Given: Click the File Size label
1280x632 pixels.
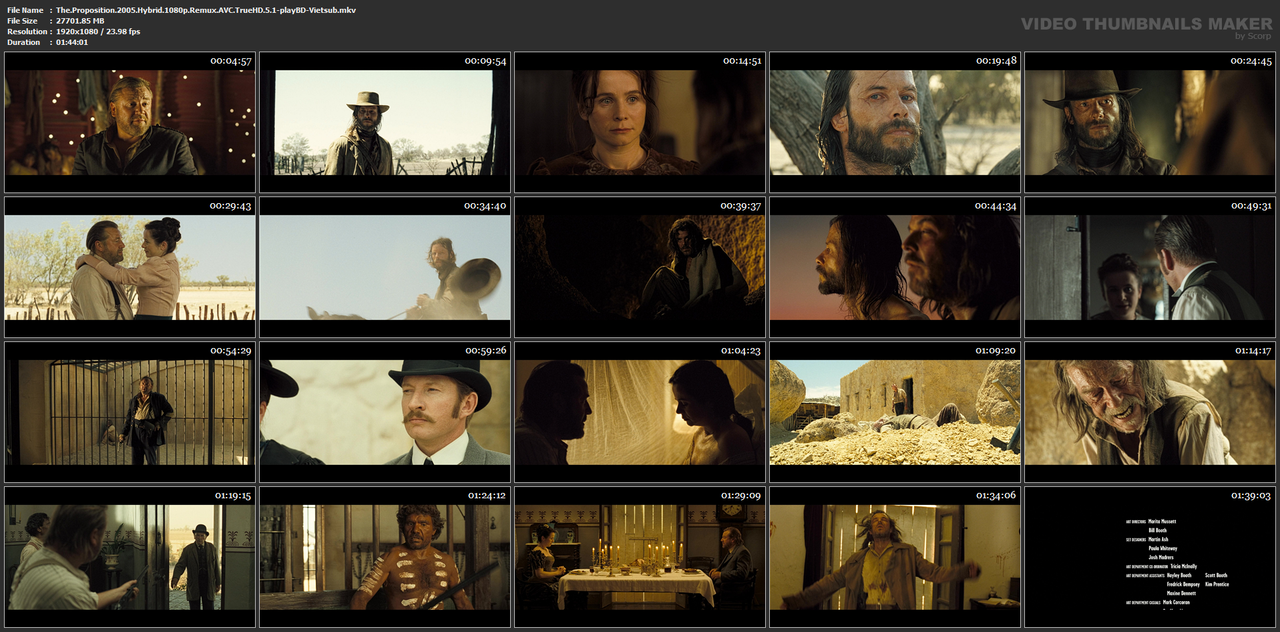Looking at the screenshot, I should point(22,21).
